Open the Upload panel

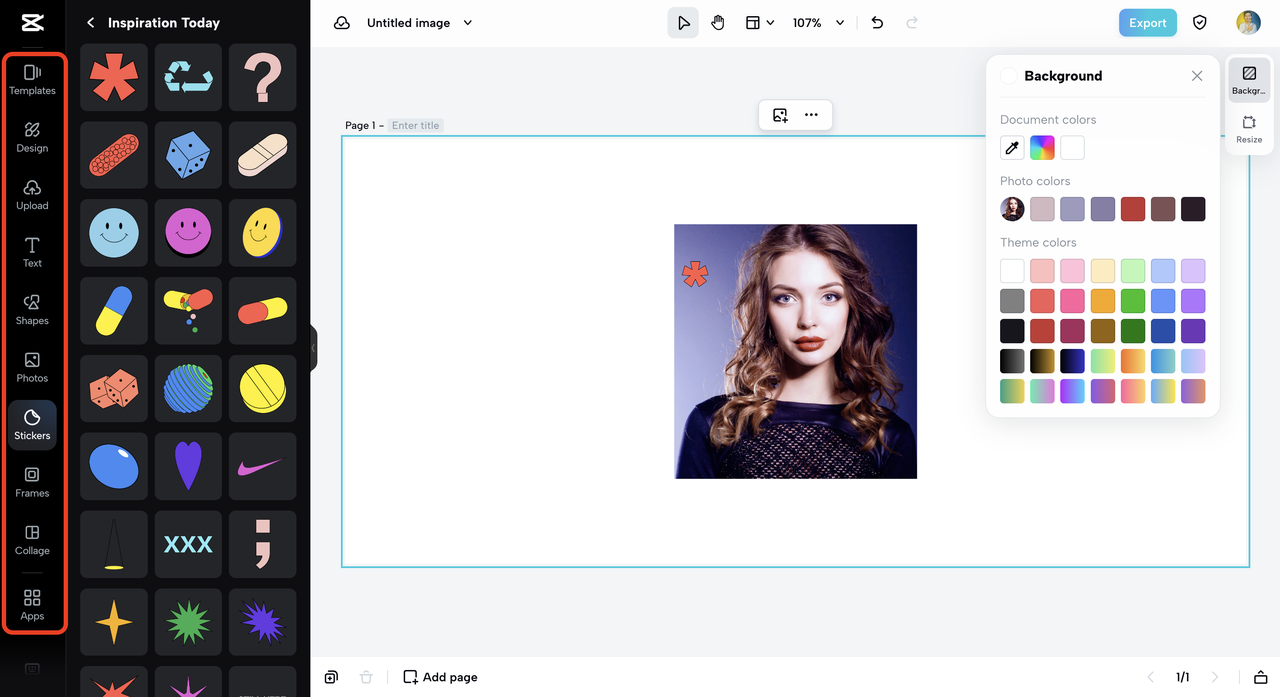point(32,195)
